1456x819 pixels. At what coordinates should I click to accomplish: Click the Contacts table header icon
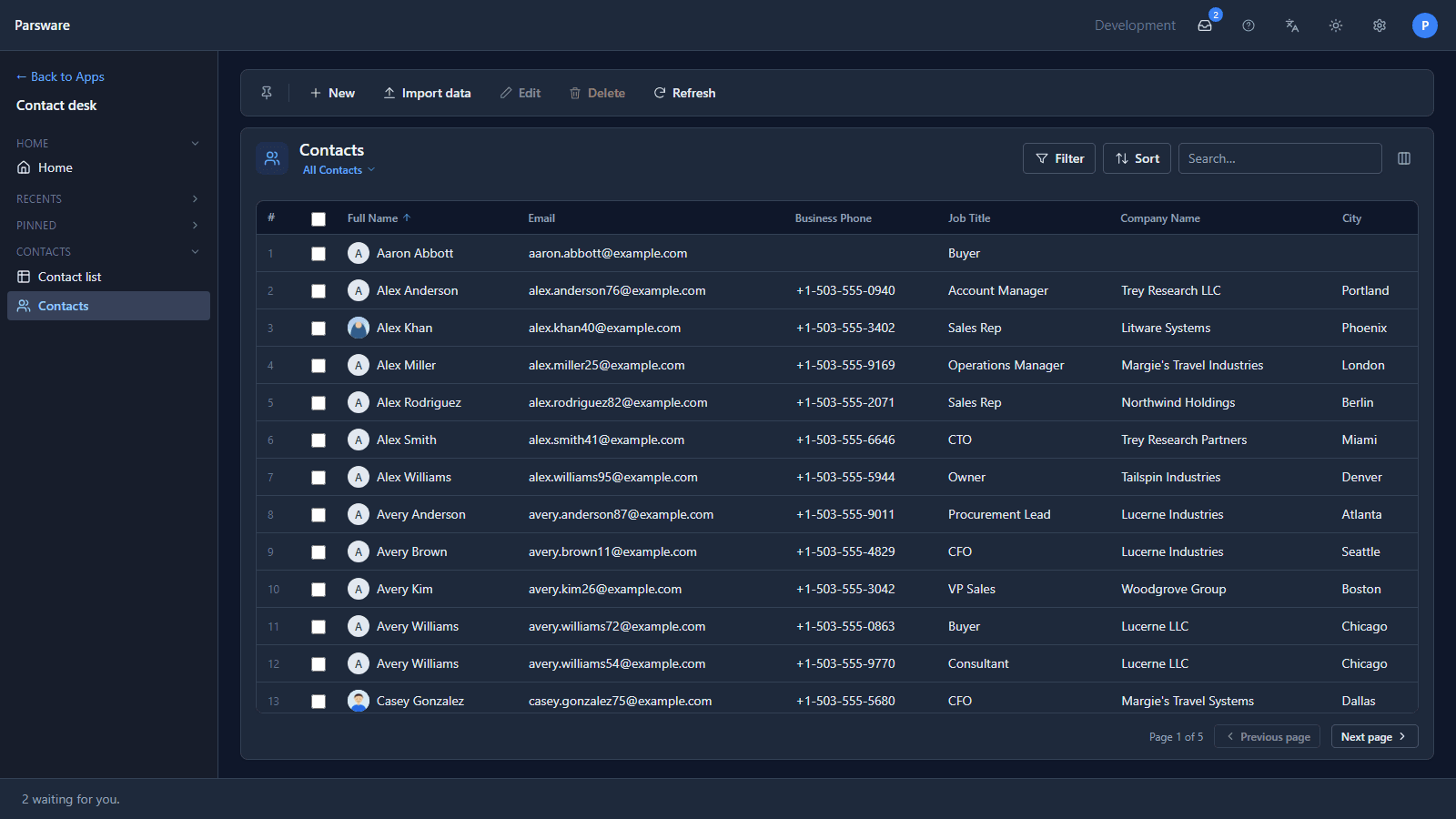(272, 158)
